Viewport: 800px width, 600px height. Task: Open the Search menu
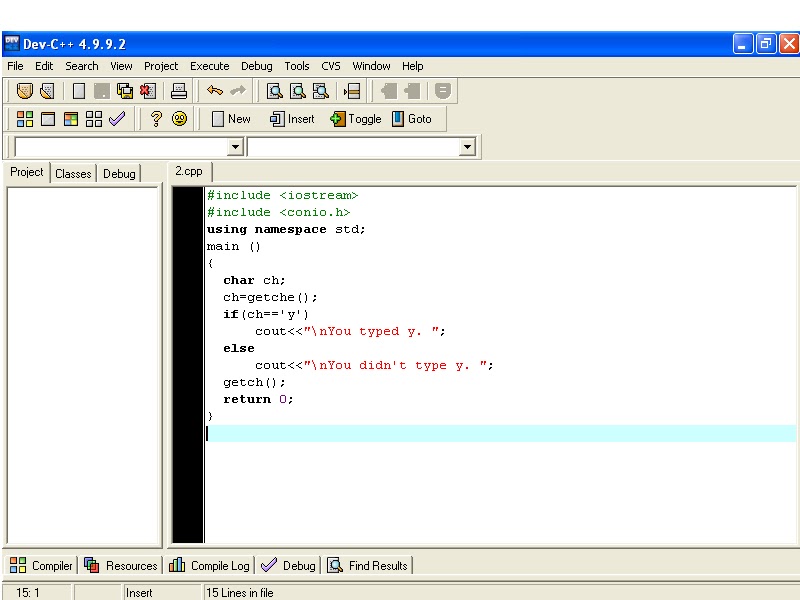82,66
